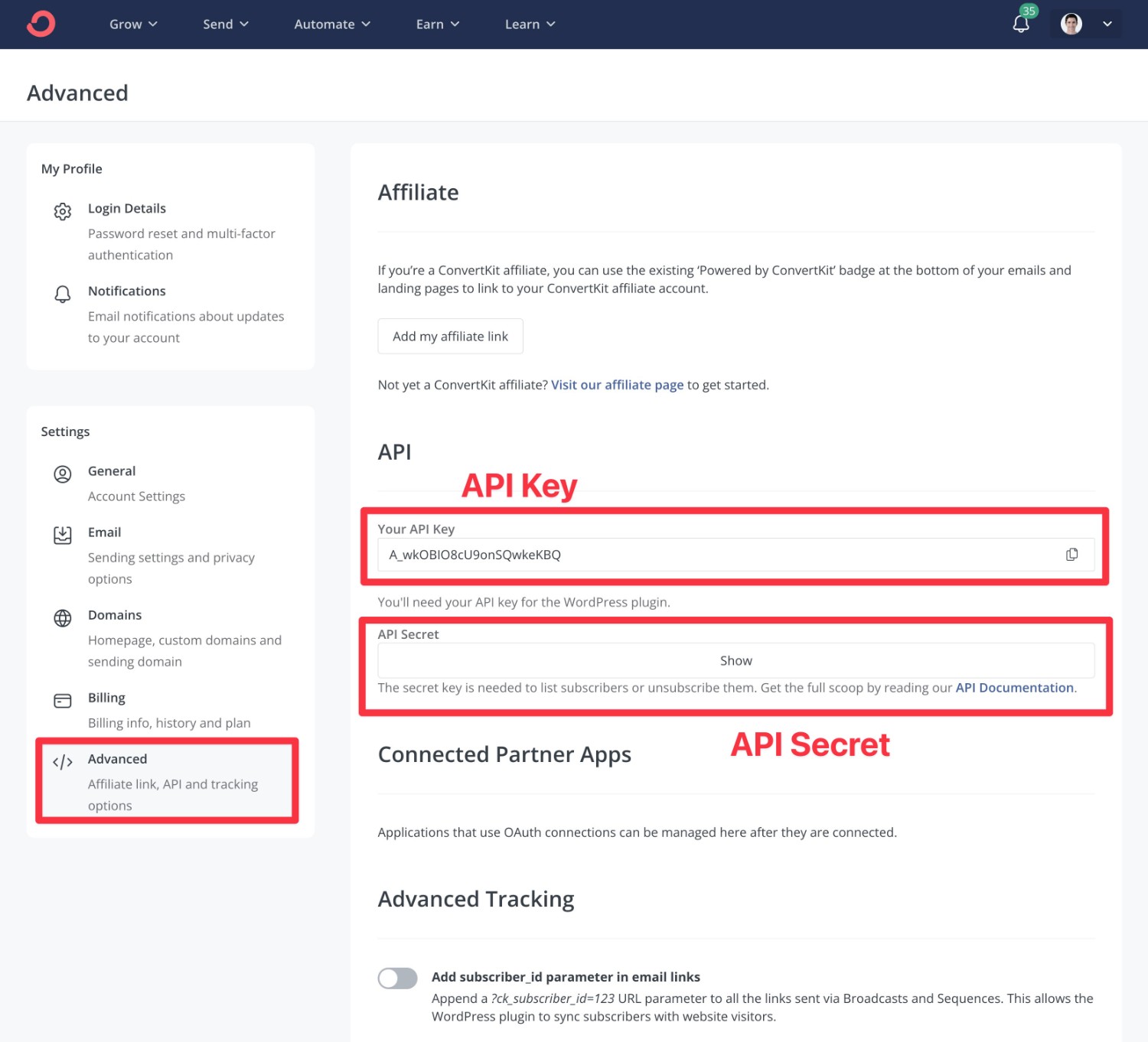Click the Advanced page title

tap(77, 93)
